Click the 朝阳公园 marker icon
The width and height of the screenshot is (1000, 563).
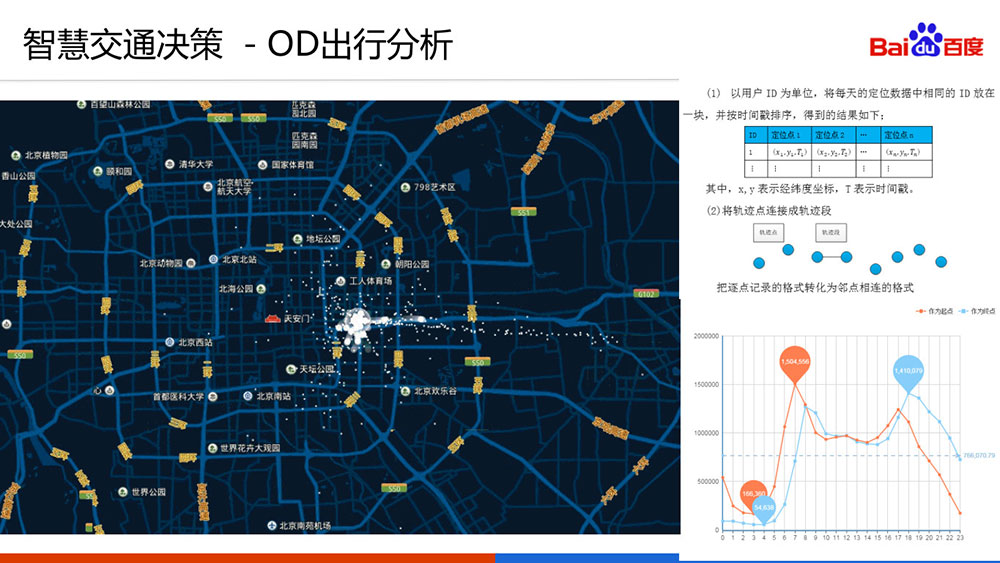[x=386, y=264]
